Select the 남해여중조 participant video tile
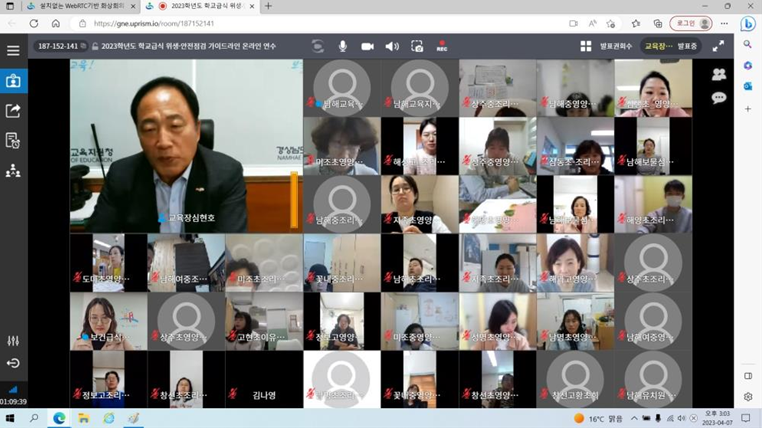Image resolution: width=763 pixels, height=428 pixels. [x=186, y=263]
